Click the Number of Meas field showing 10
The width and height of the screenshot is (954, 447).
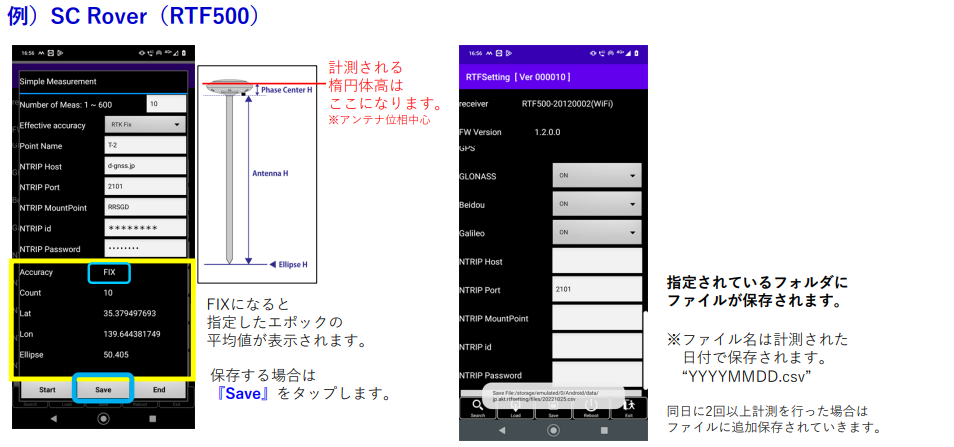coord(166,104)
